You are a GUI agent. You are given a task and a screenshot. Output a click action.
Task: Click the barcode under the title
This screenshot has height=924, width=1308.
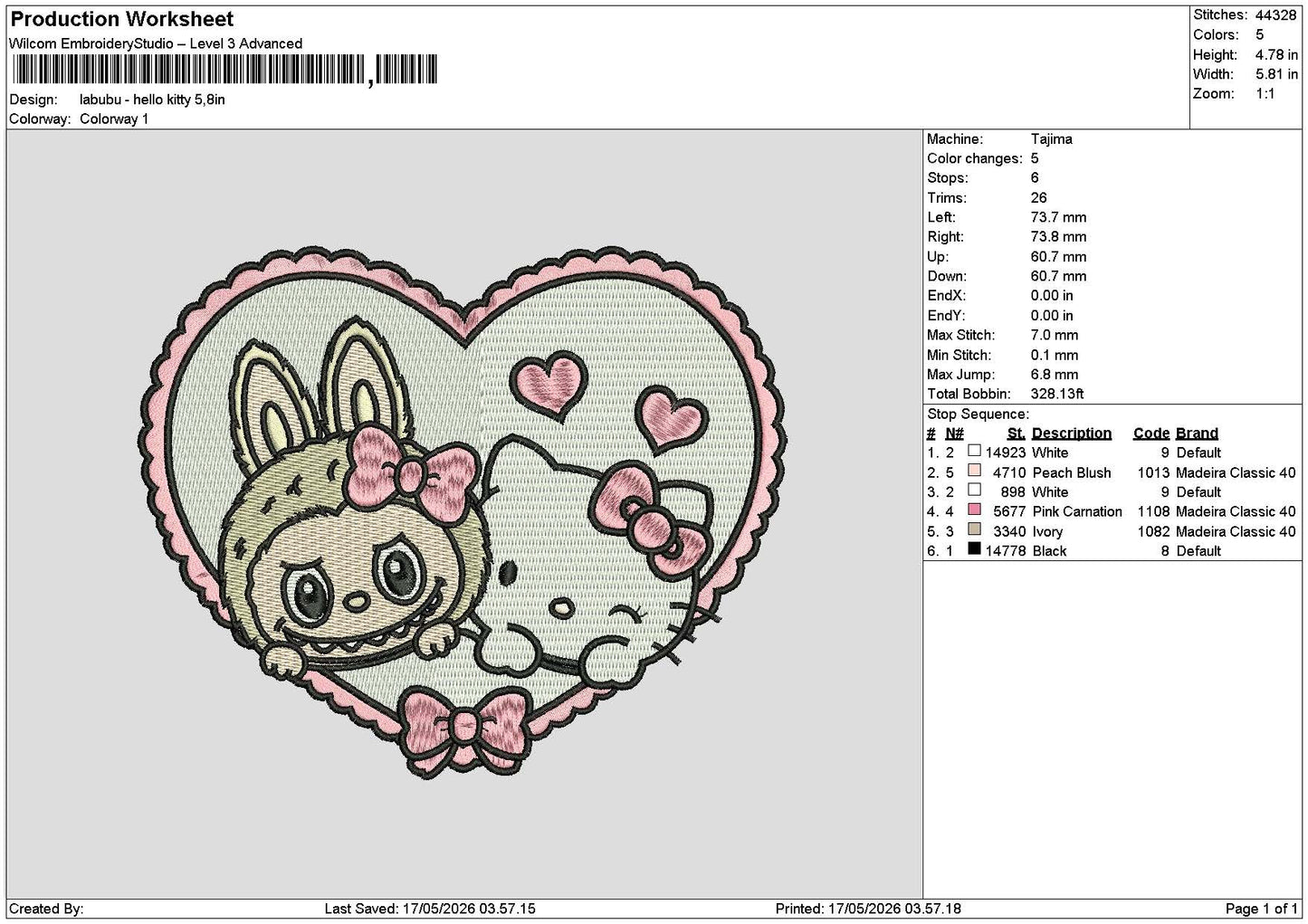click(226, 70)
